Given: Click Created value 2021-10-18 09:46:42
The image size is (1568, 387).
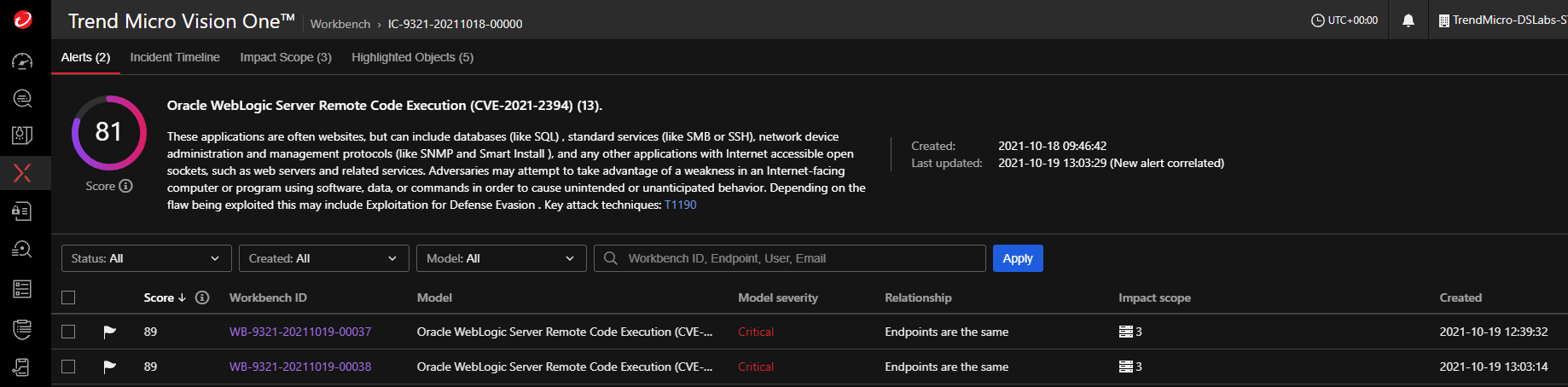Looking at the screenshot, I should tap(1052, 146).
